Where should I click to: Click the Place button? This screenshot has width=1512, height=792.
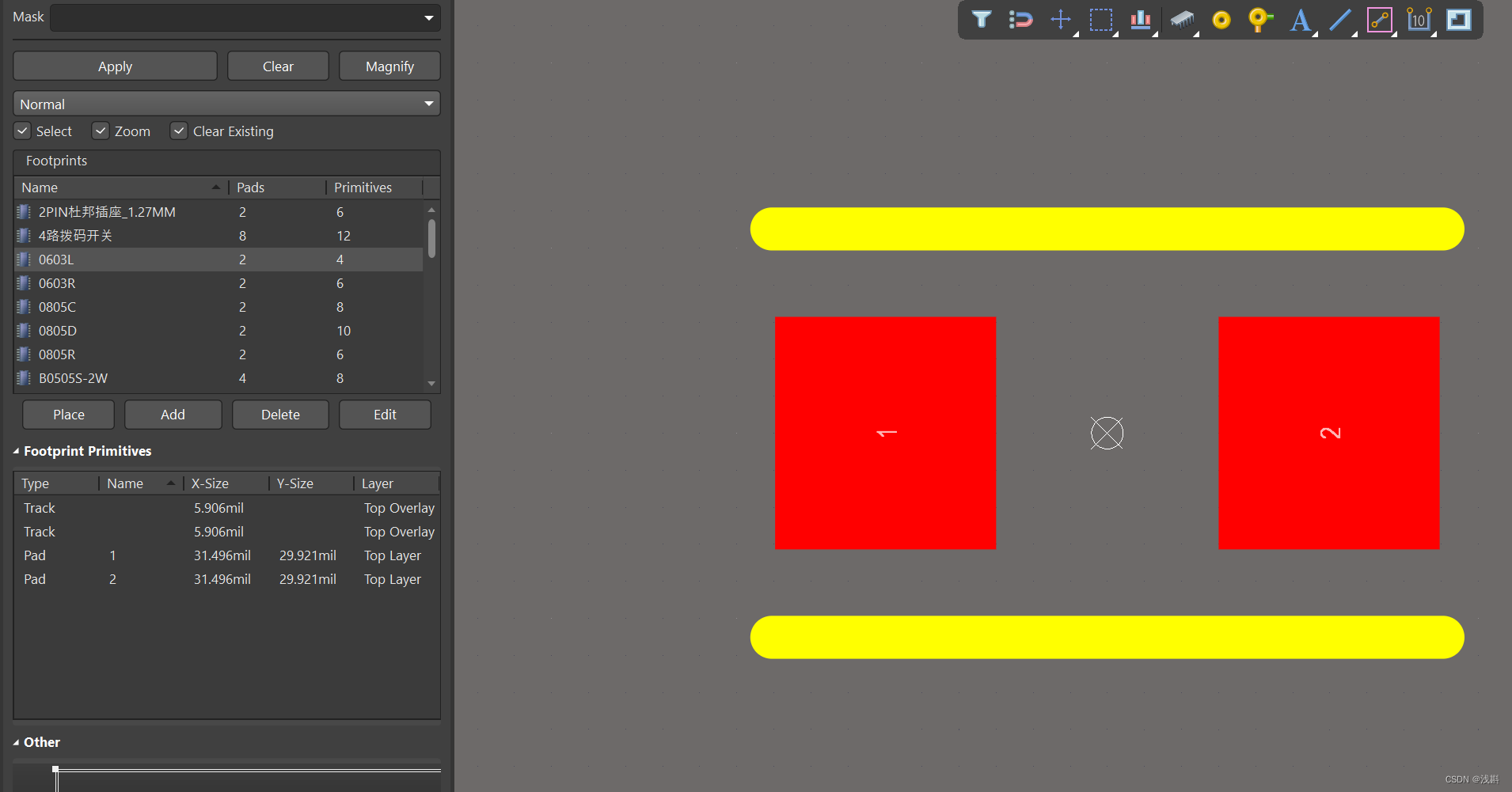[69, 415]
